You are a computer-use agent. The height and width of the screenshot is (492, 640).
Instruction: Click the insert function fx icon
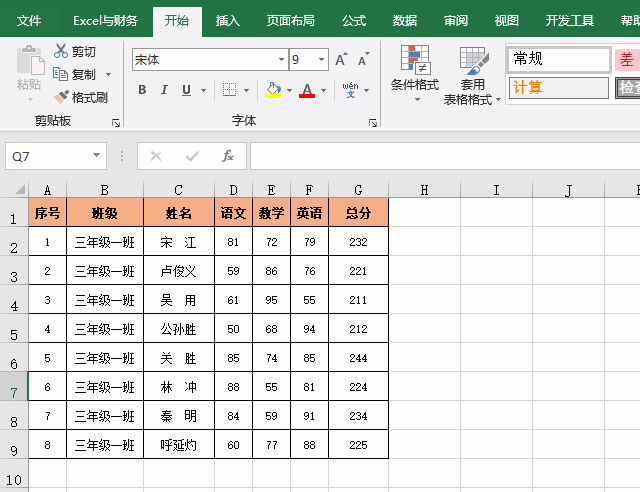[x=228, y=156]
